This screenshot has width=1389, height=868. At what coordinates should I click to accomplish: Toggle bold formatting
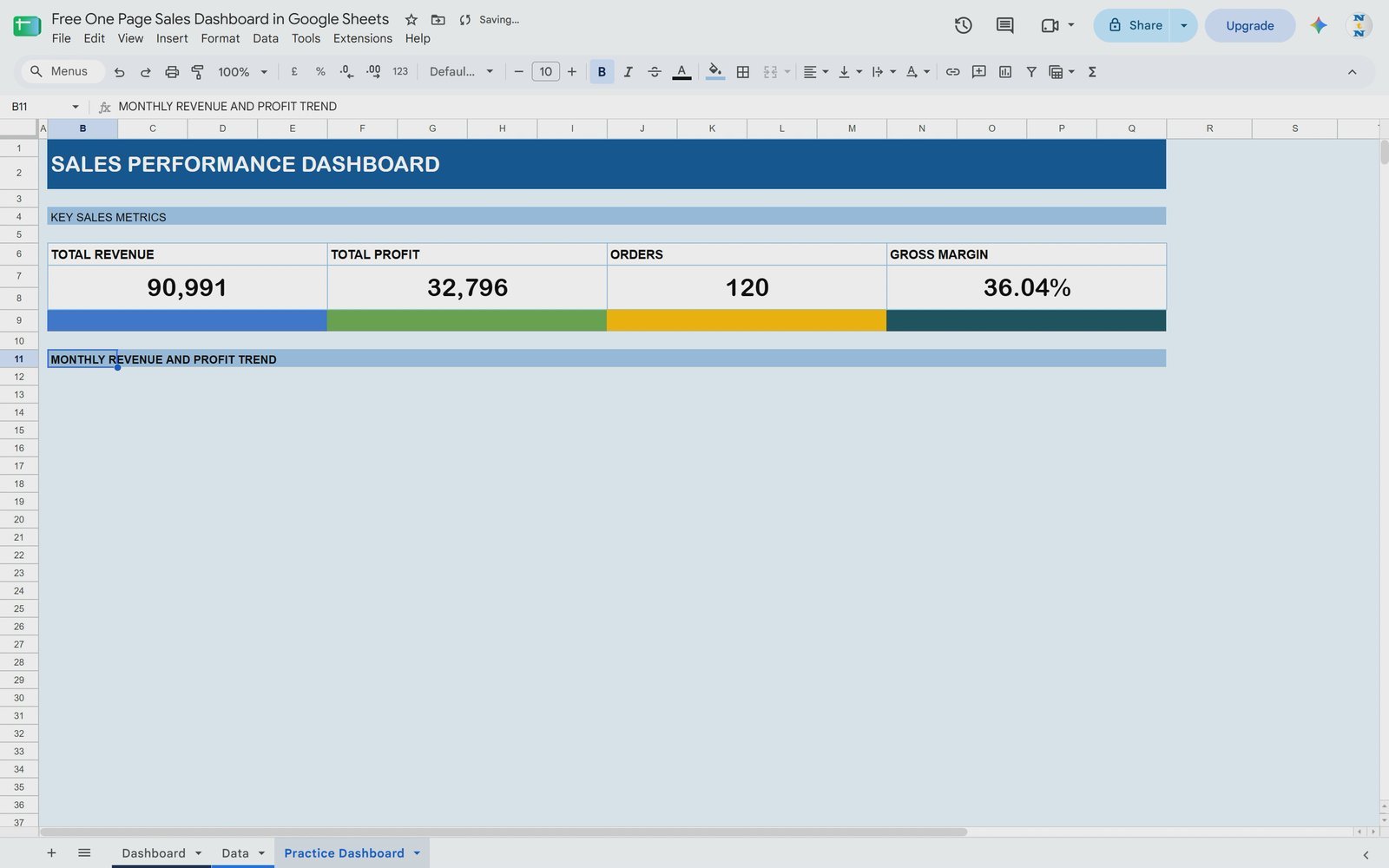pos(602,72)
